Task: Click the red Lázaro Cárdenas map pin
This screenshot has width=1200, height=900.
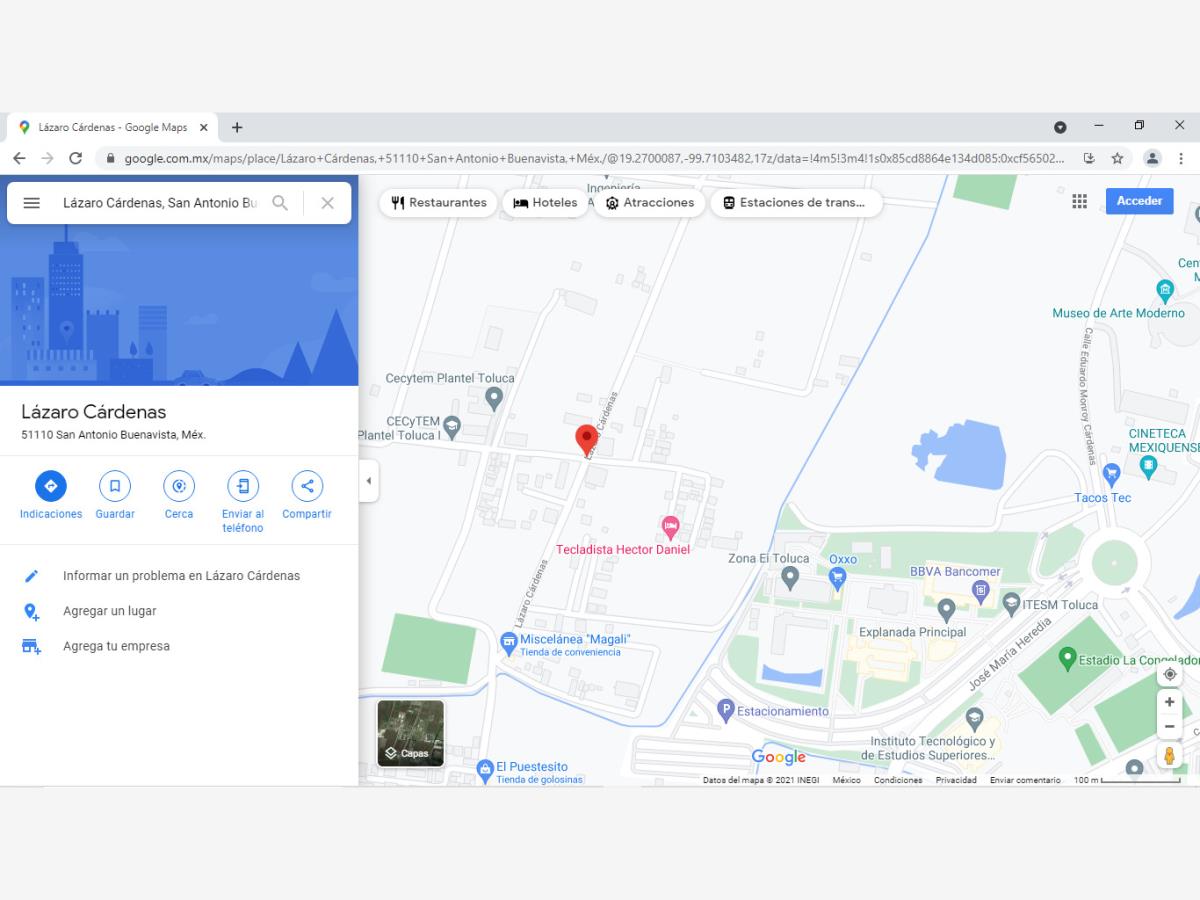Action: (587, 440)
